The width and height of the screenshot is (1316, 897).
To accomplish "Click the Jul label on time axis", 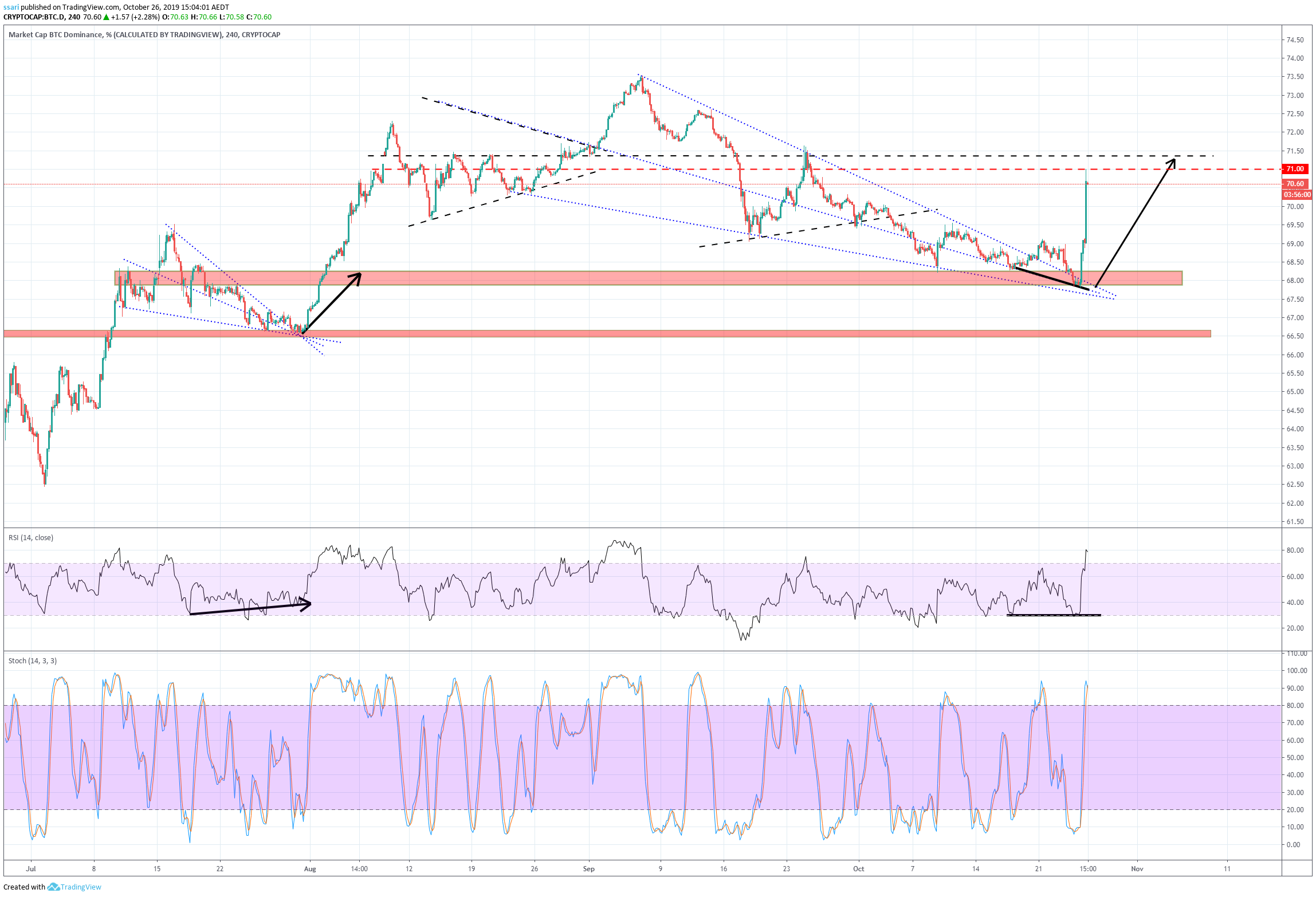I will coord(31,868).
